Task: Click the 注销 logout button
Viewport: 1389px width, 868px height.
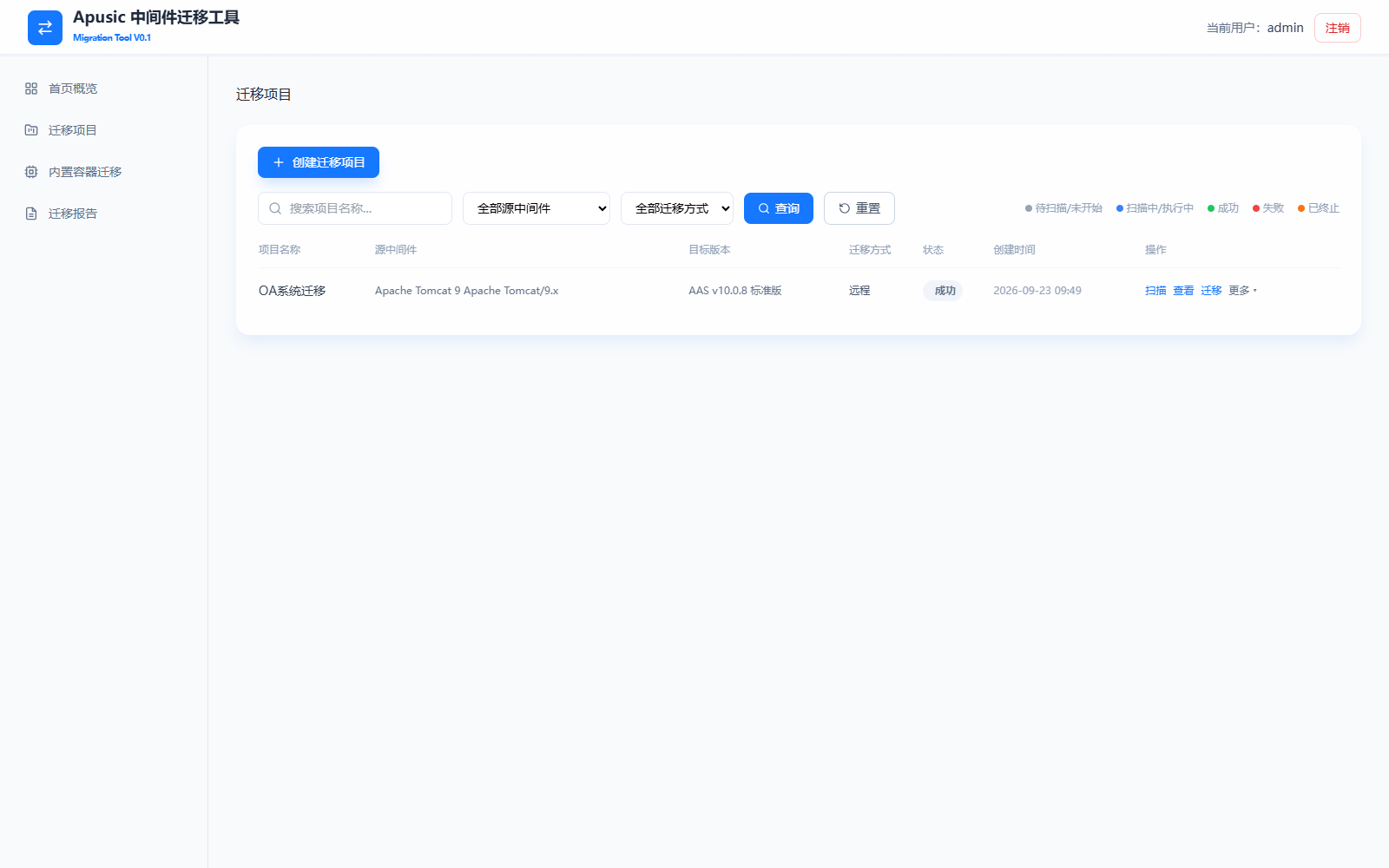Action: pyautogui.click(x=1338, y=28)
